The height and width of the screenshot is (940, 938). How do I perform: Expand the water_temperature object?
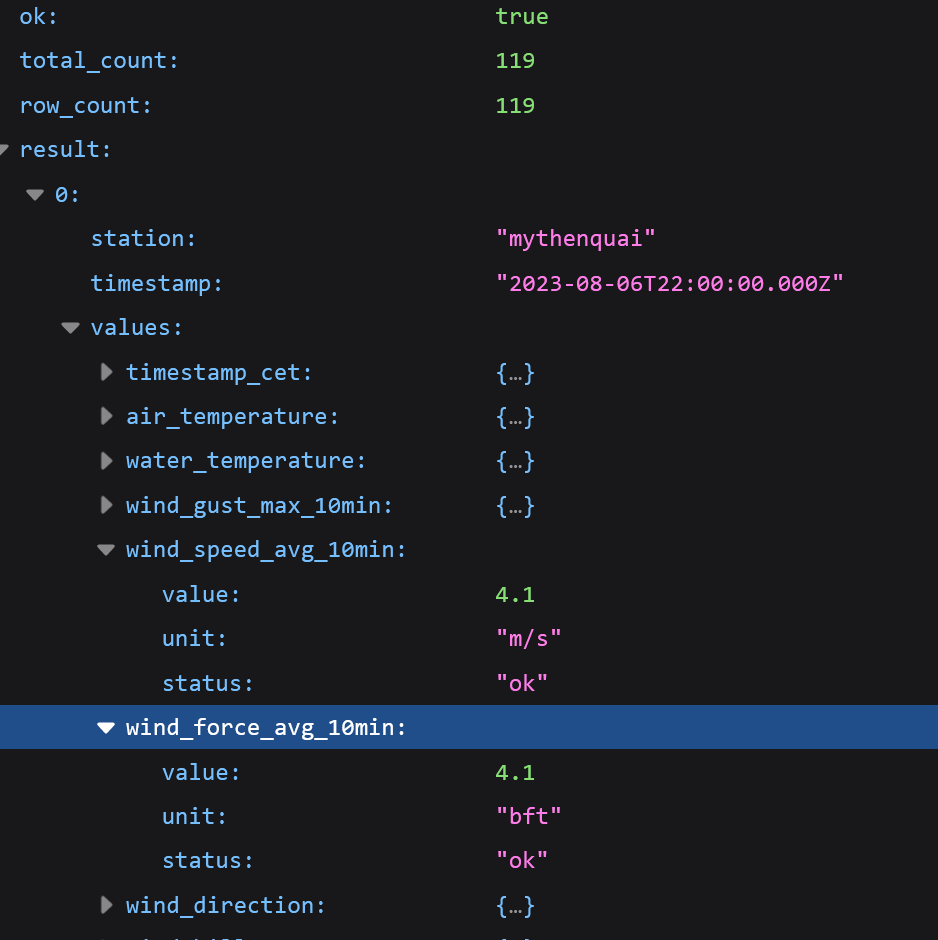point(106,461)
